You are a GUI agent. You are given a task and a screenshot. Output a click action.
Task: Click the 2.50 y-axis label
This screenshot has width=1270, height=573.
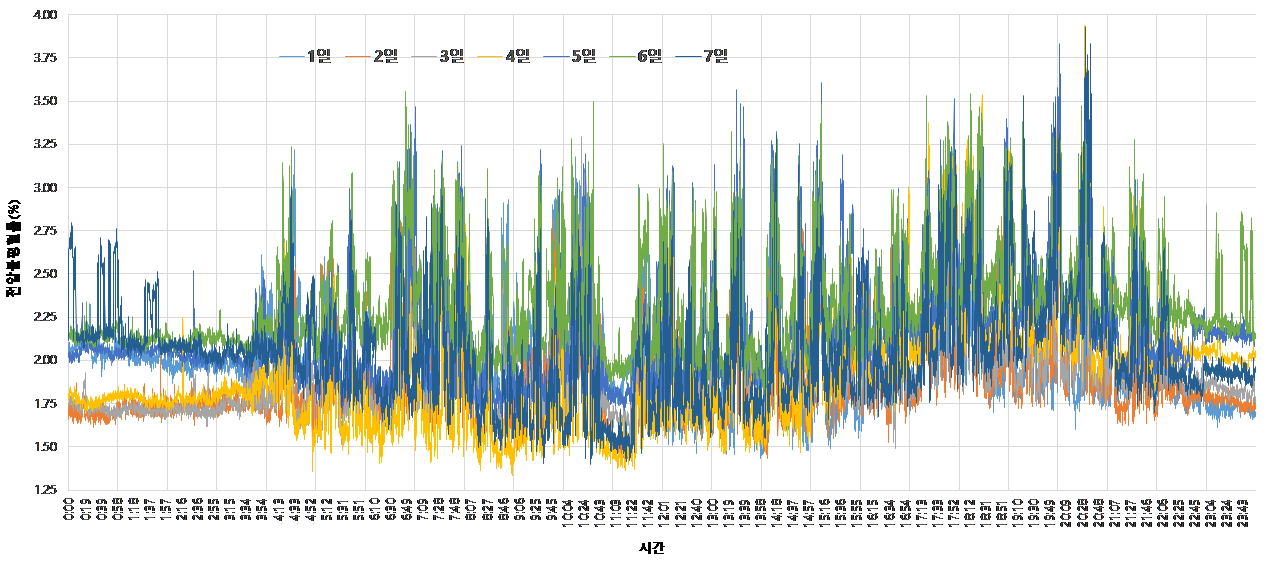pyautogui.click(x=43, y=273)
